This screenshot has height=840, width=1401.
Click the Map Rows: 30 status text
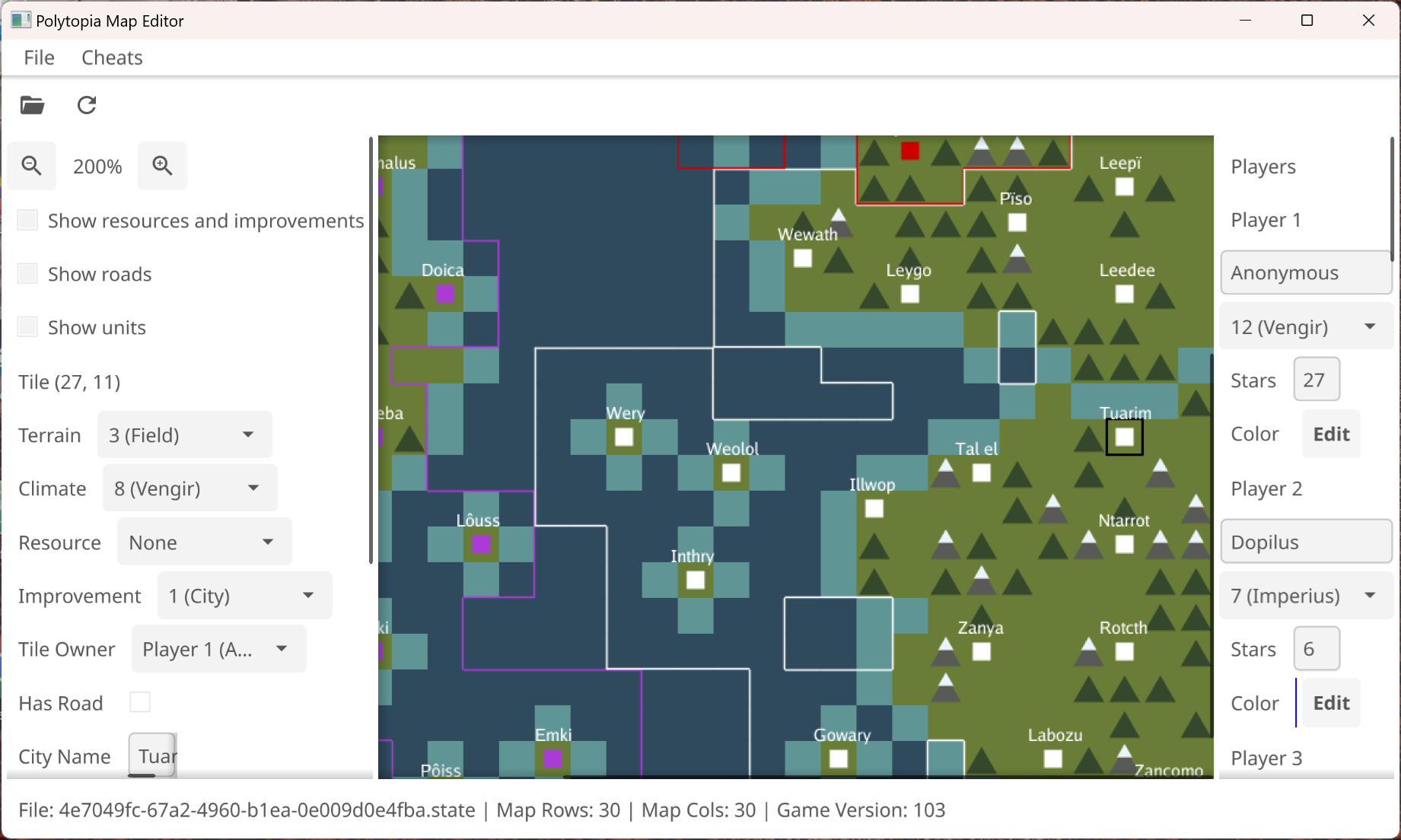558,810
